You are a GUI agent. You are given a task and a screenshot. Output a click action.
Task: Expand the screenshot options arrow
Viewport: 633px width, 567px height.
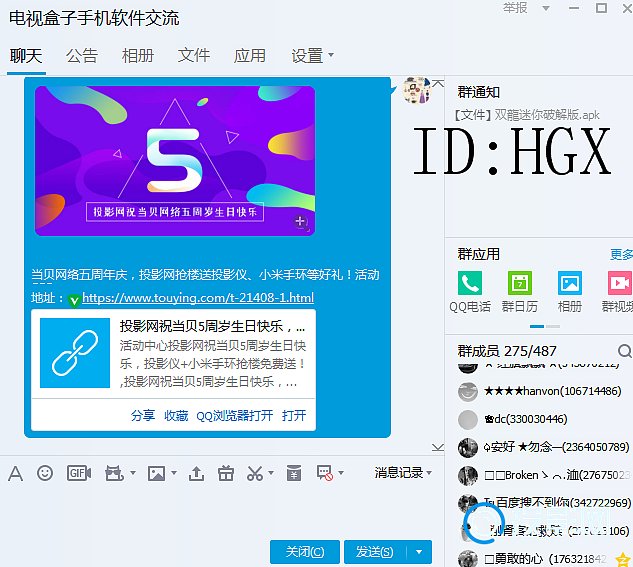271,473
